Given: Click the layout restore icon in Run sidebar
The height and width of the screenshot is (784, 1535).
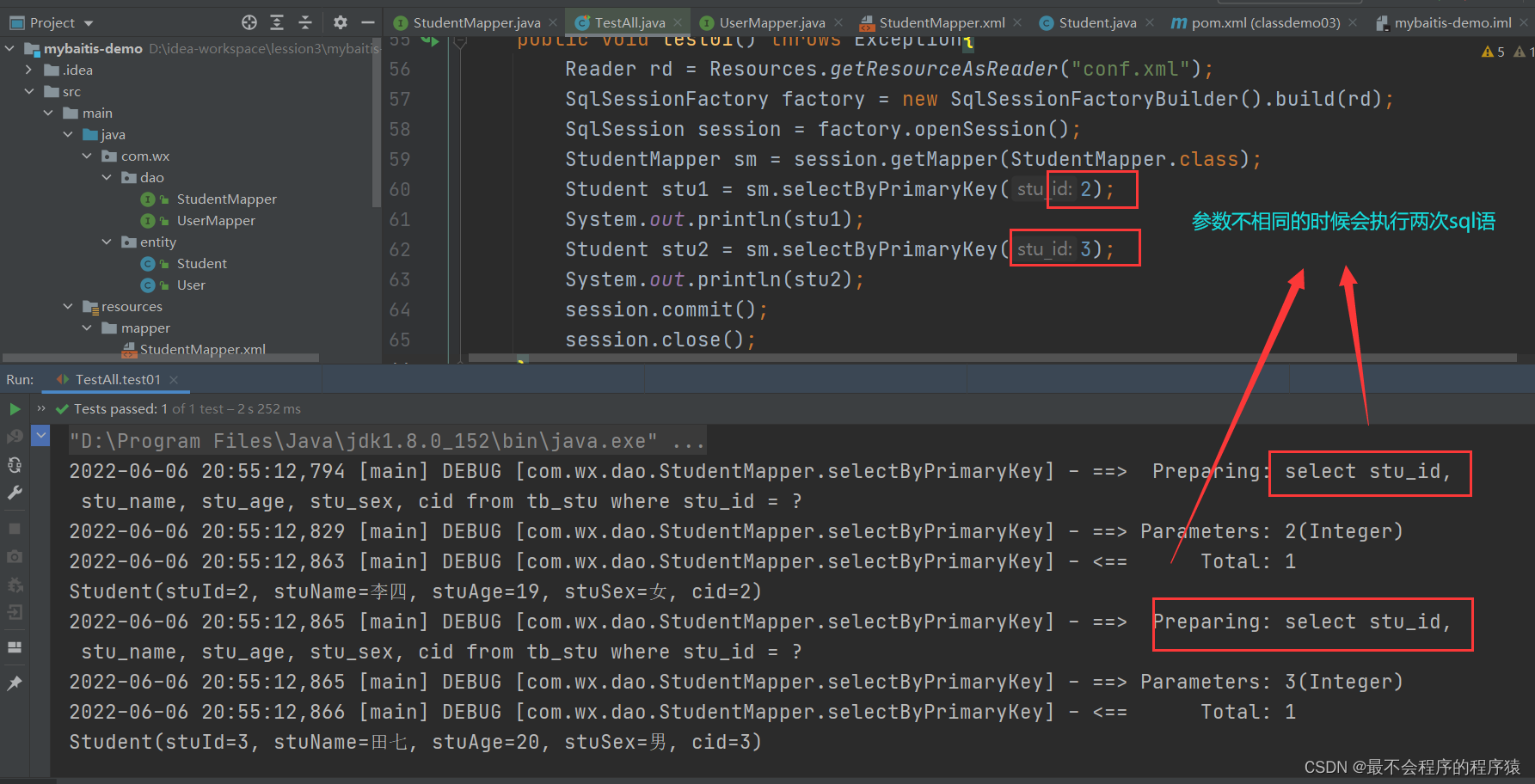Looking at the screenshot, I should [15, 647].
